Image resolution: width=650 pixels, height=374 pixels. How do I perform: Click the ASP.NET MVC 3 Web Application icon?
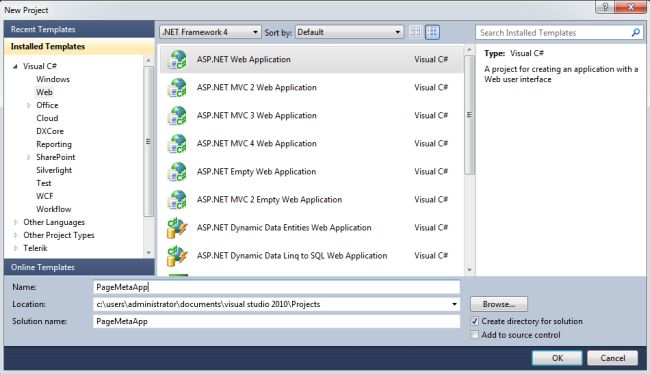tap(177, 116)
